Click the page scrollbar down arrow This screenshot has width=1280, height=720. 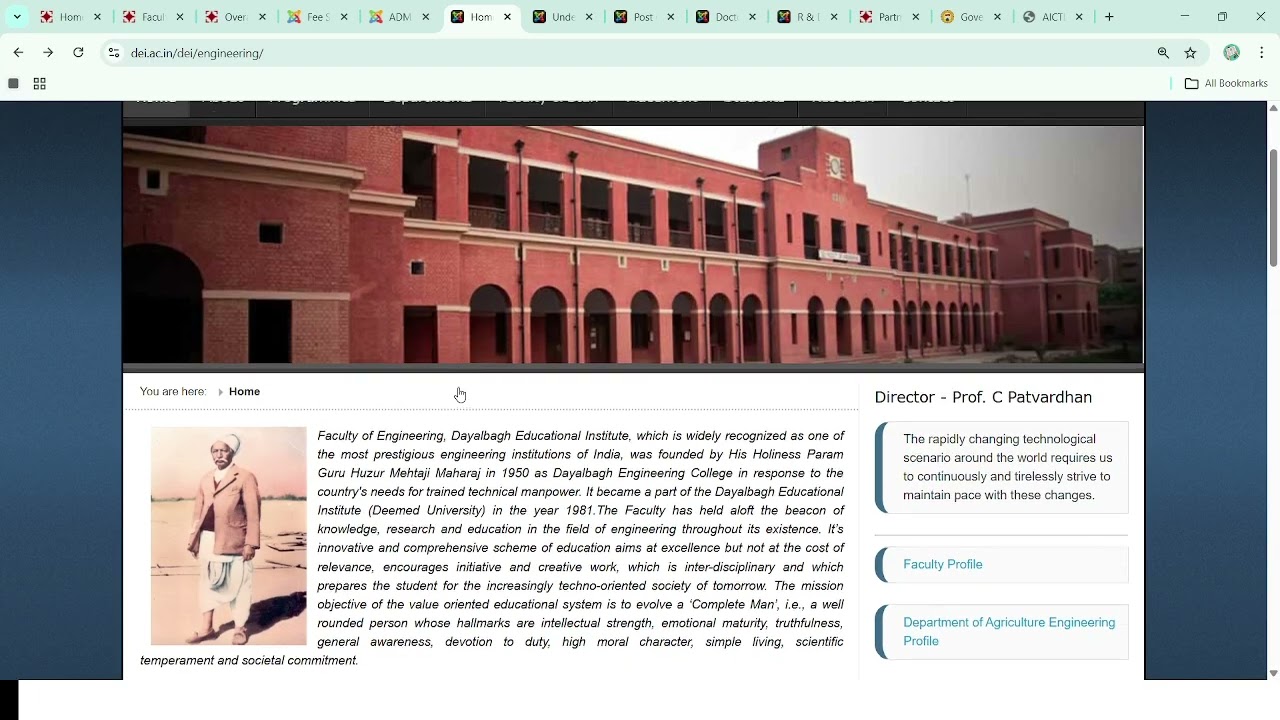1273,673
